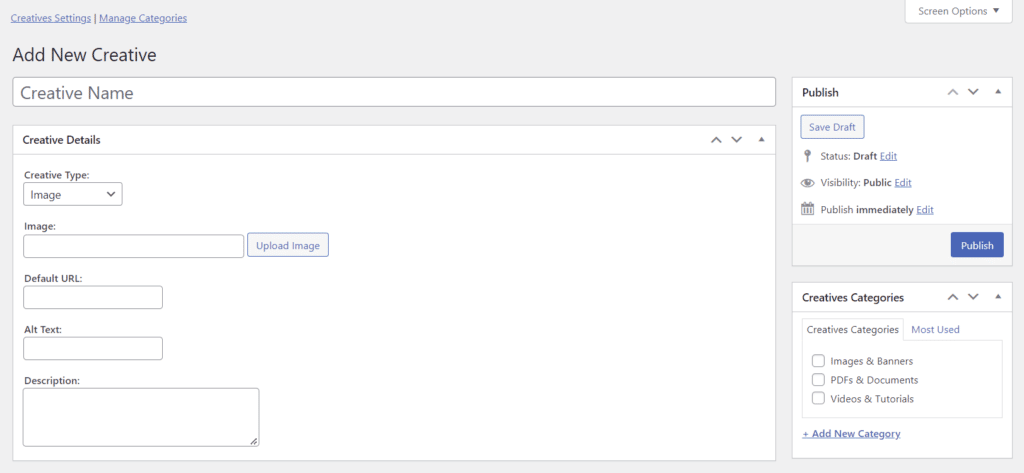Open the Manage Categories link
This screenshot has height=473, width=1024.
(x=143, y=18)
